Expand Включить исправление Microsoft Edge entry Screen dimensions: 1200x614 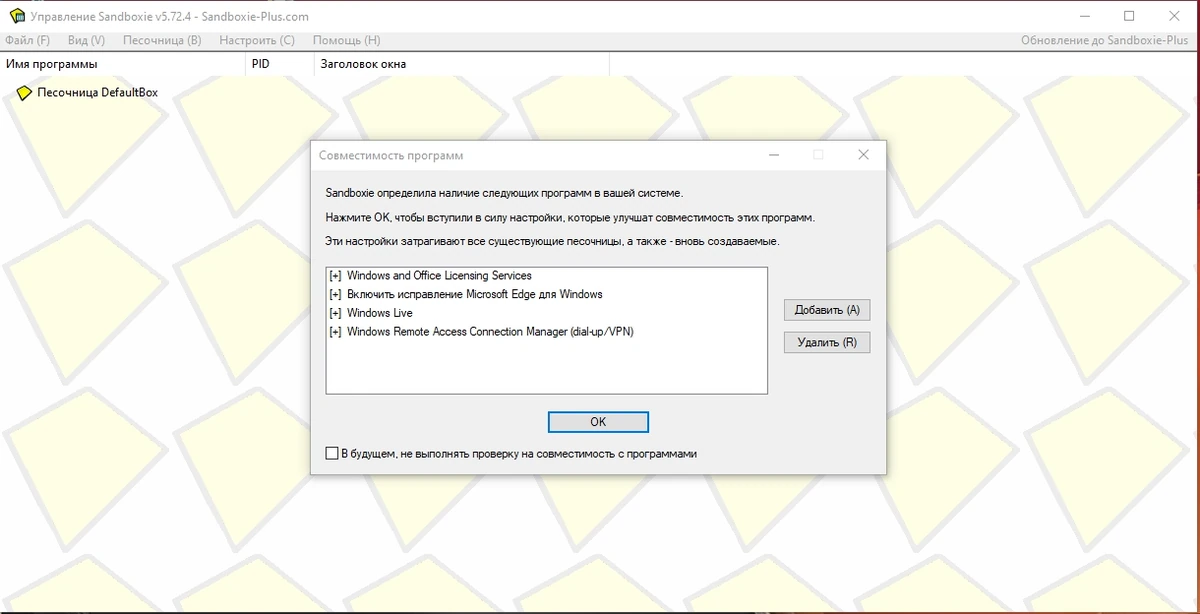pyautogui.click(x=335, y=295)
